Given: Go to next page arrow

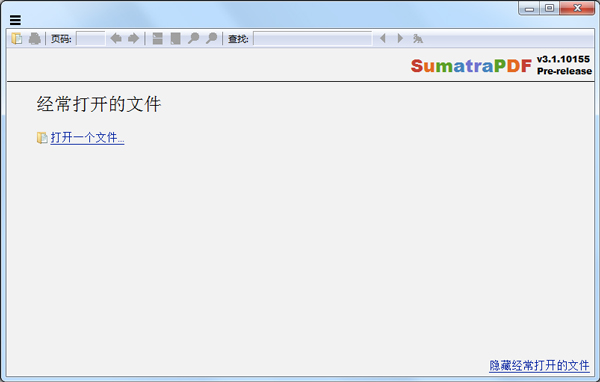Looking at the screenshot, I should point(134,38).
